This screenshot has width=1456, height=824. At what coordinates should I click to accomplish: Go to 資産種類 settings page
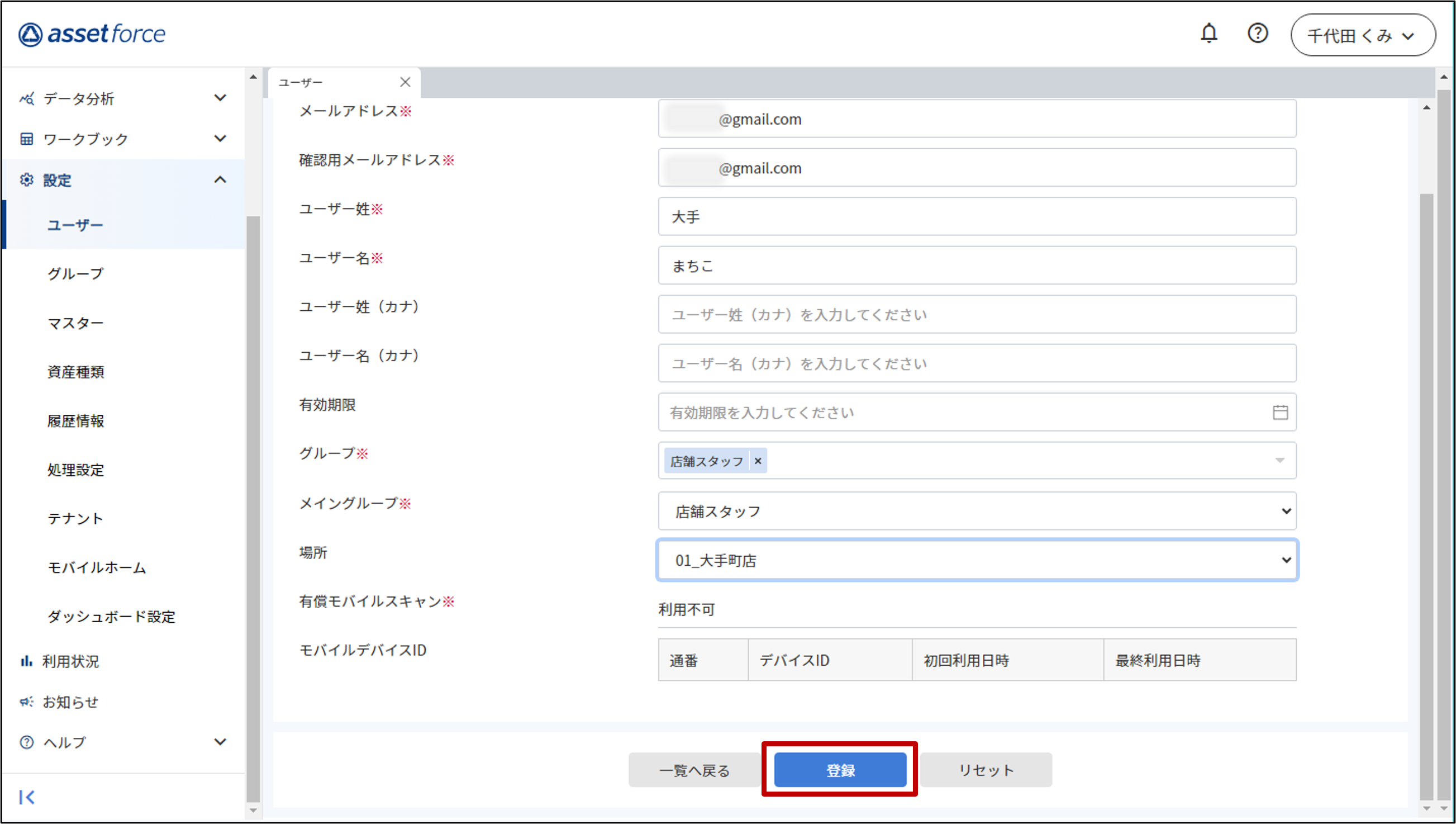(x=76, y=372)
